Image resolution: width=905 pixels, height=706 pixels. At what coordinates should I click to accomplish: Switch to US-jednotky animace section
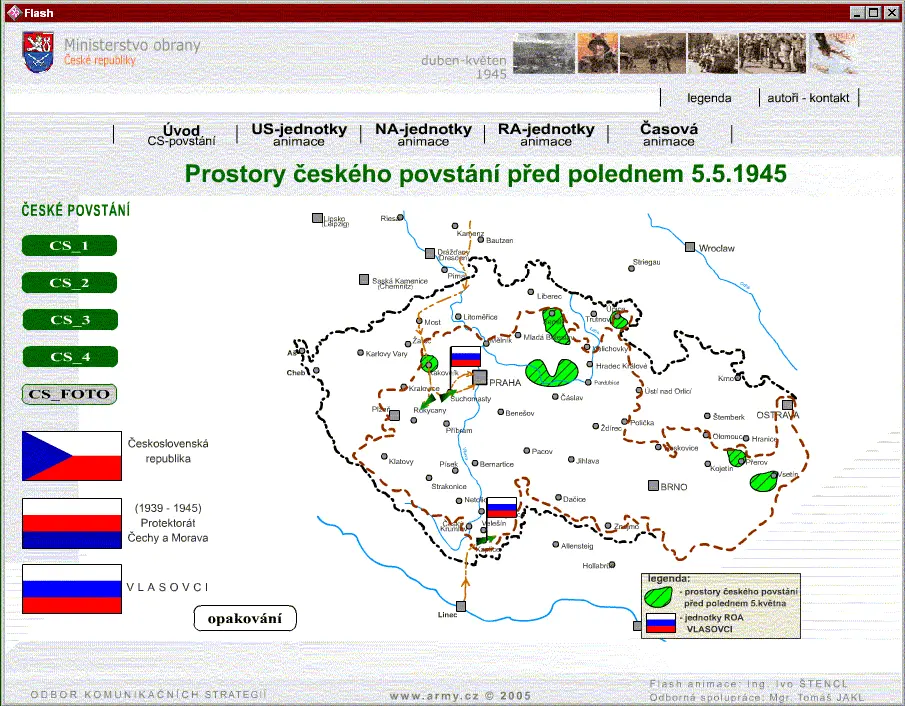click(299, 135)
